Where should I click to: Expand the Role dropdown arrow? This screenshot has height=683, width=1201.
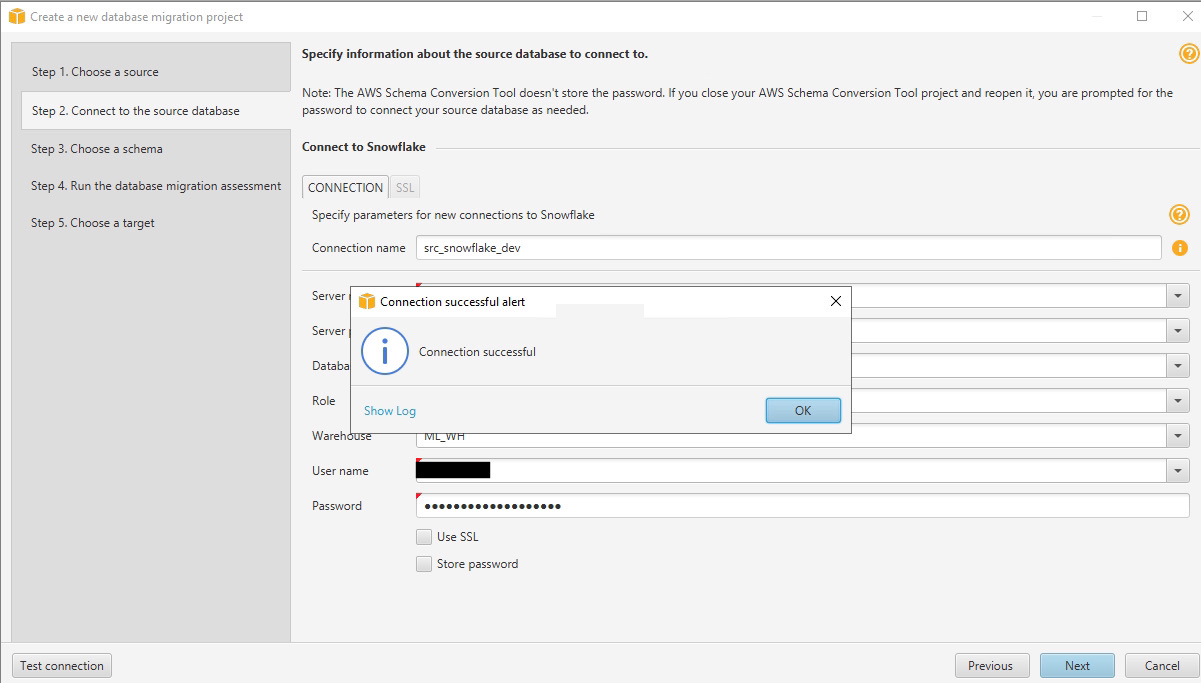(1178, 401)
